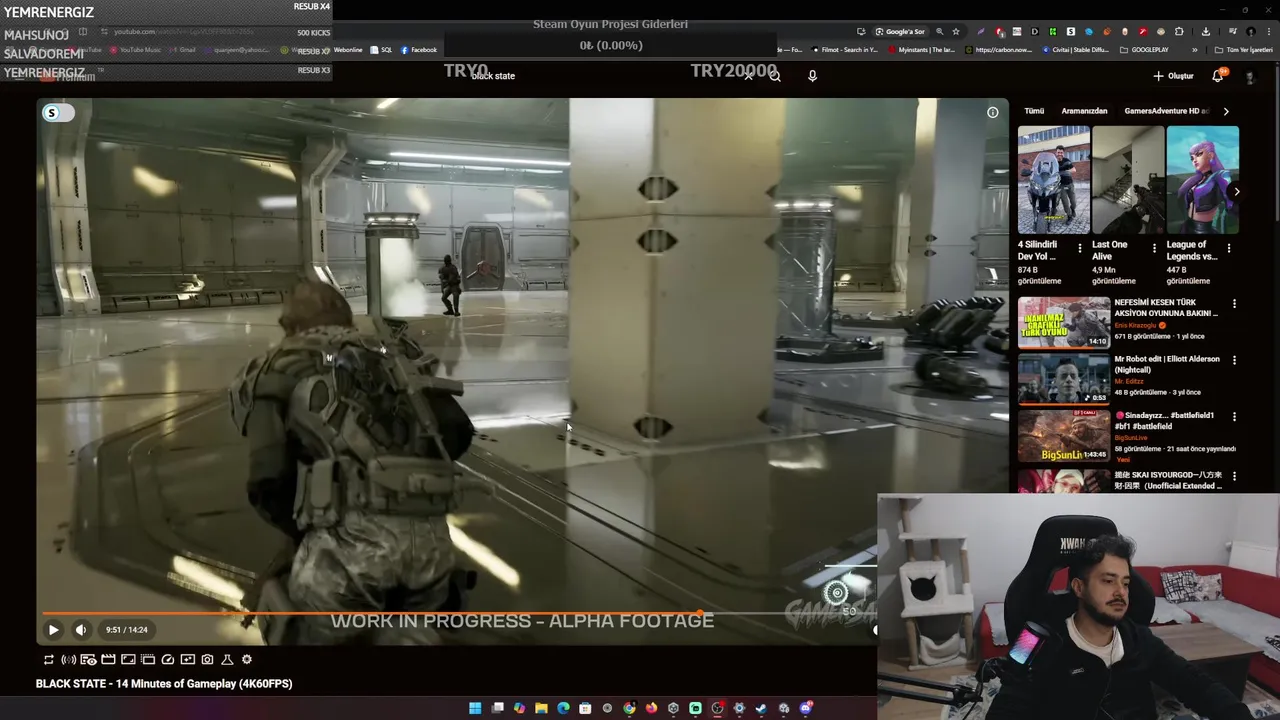Mute the video volume
Screen dimensions: 1280x720
(x=81, y=630)
